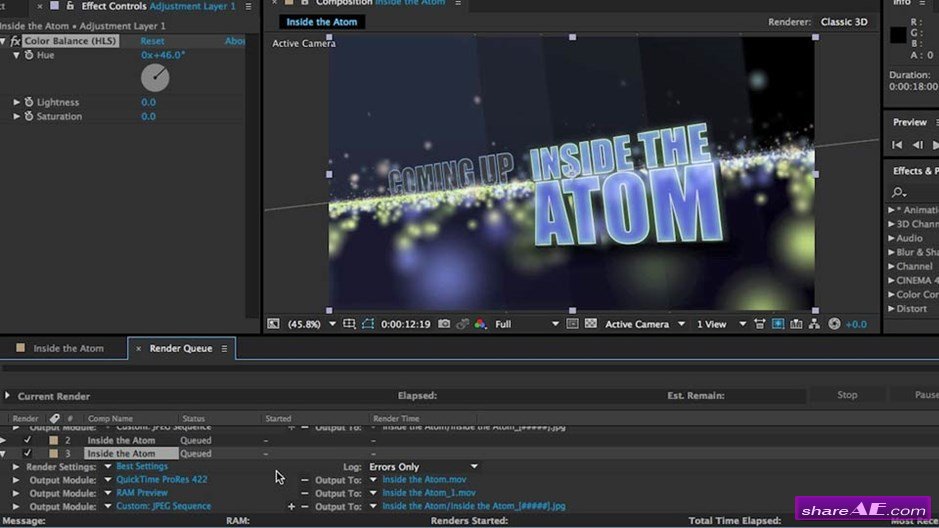This screenshot has height=528, width=939.
Task: Open Output To dropdown for JPEG sequence
Action: coord(373,506)
